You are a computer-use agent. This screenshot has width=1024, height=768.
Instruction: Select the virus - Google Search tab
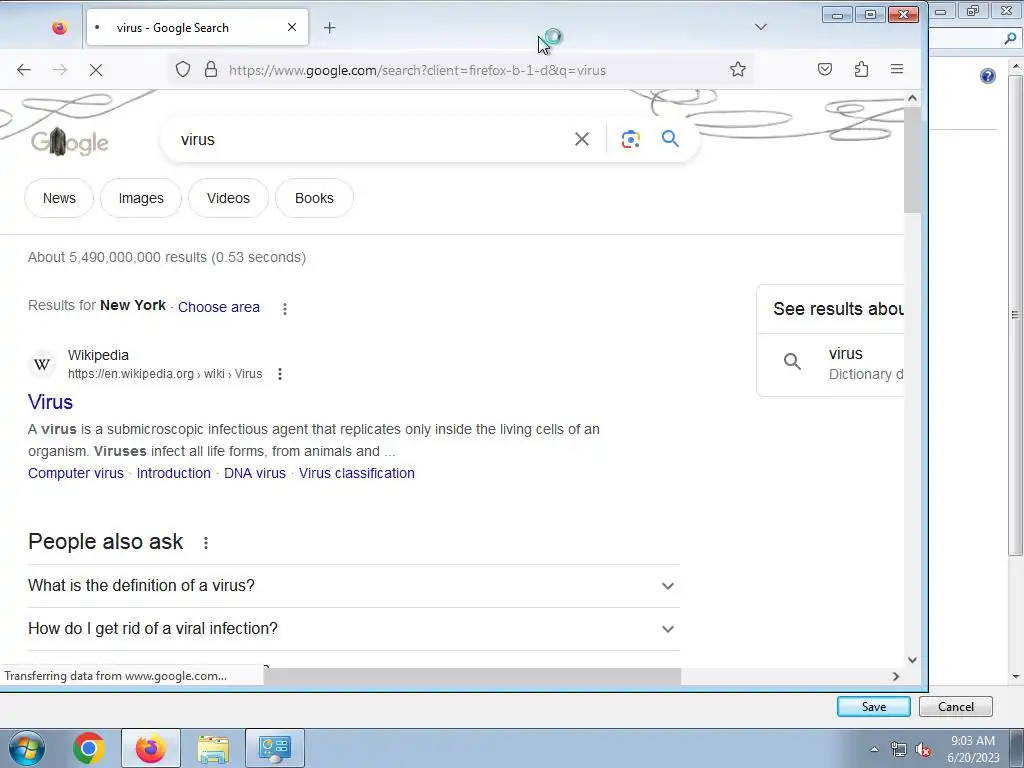[197, 27]
